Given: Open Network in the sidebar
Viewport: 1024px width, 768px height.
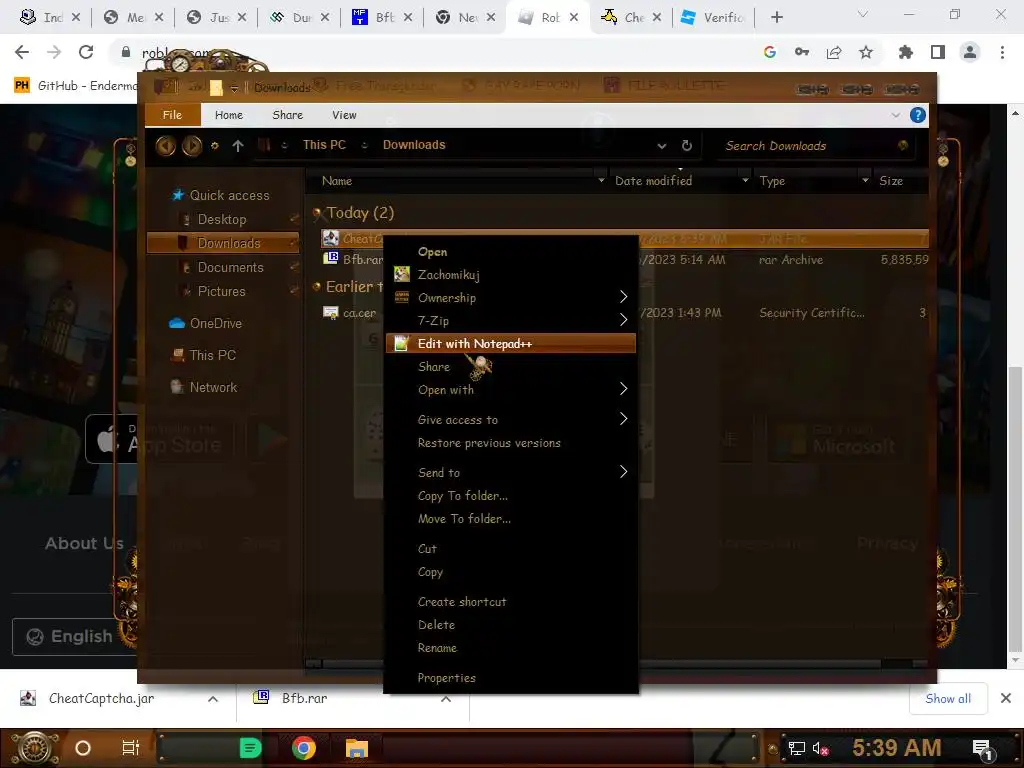Looking at the screenshot, I should 213,387.
